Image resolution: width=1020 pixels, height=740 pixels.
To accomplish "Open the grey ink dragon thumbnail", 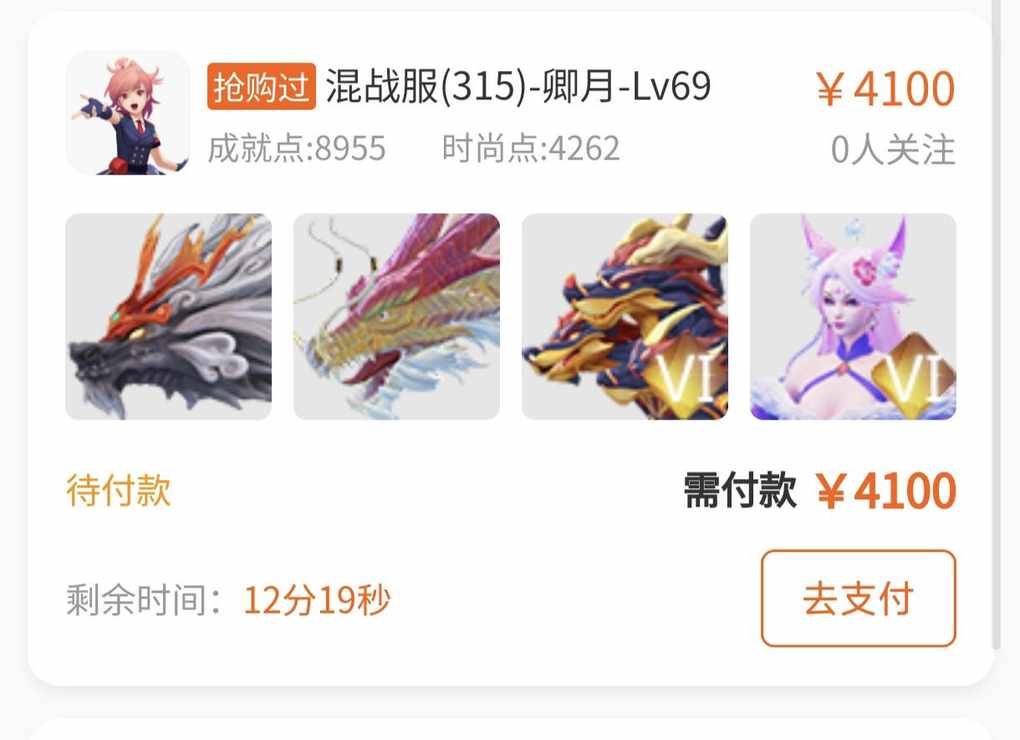I will click(168, 317).
